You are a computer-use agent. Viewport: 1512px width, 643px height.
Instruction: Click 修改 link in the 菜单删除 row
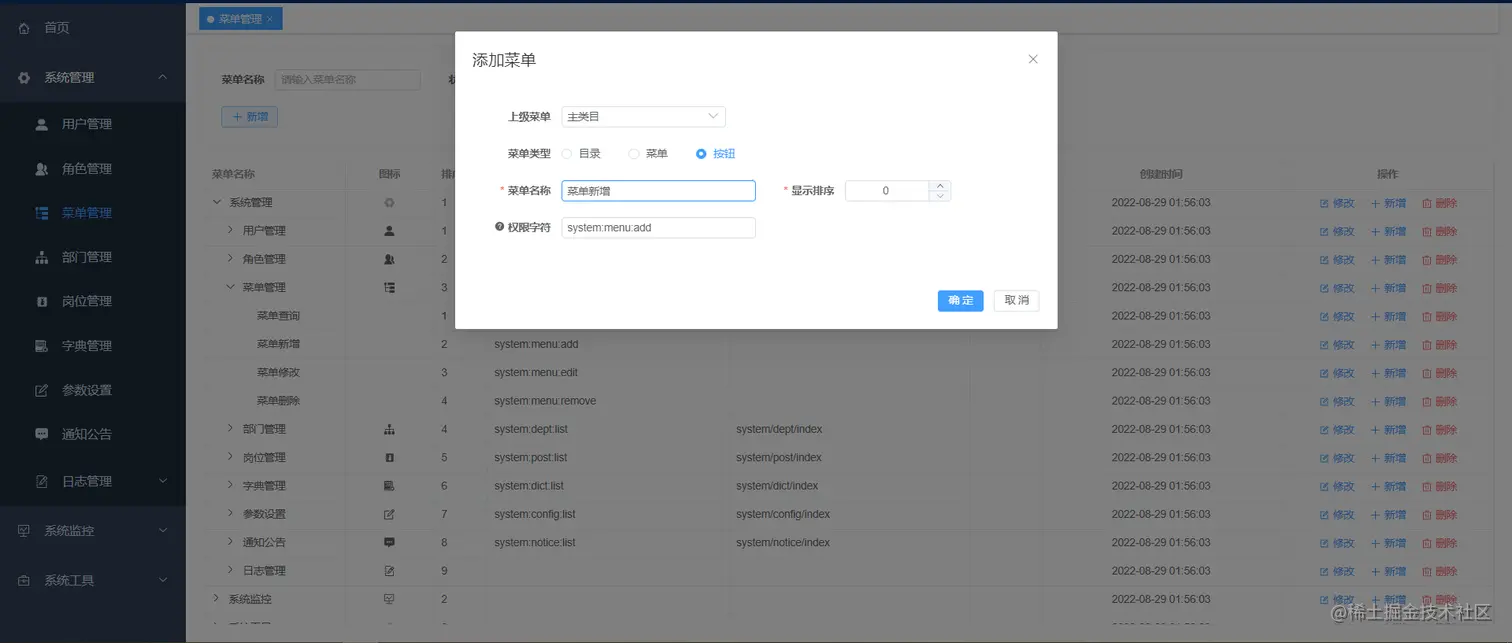[x=1337, y=401]
